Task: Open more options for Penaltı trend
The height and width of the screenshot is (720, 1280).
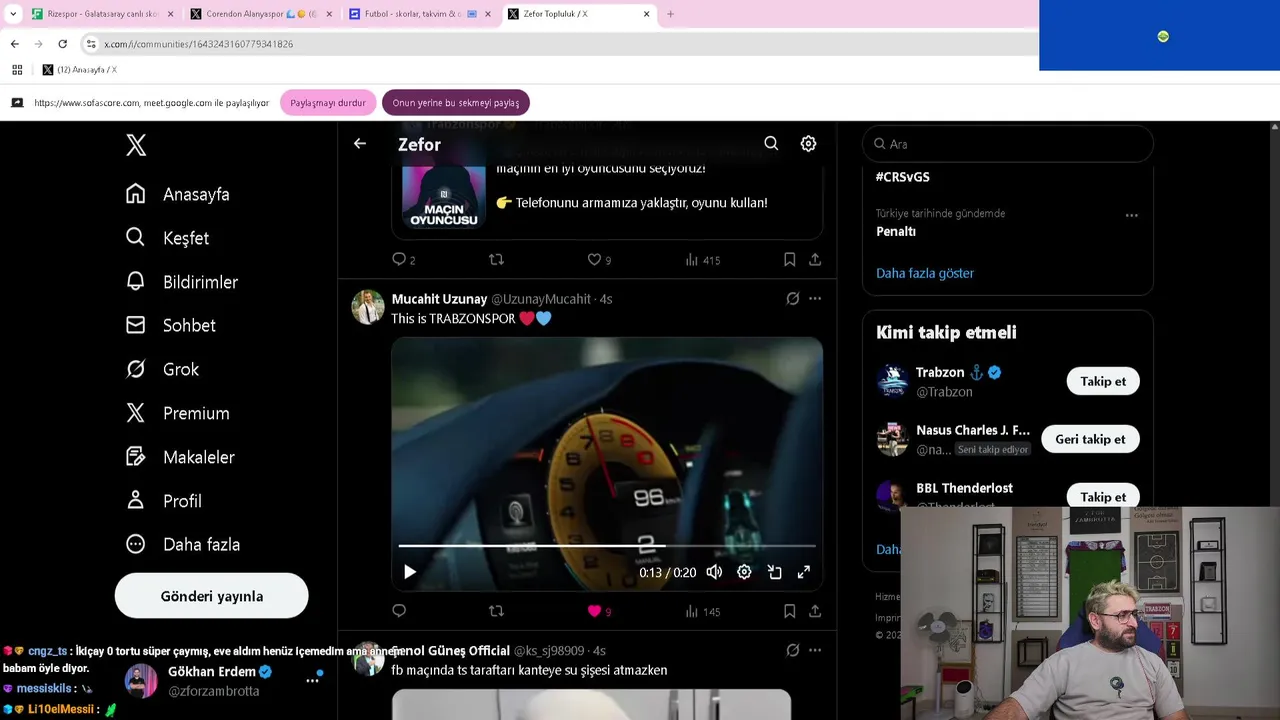Action: [x=1131, y=215]
